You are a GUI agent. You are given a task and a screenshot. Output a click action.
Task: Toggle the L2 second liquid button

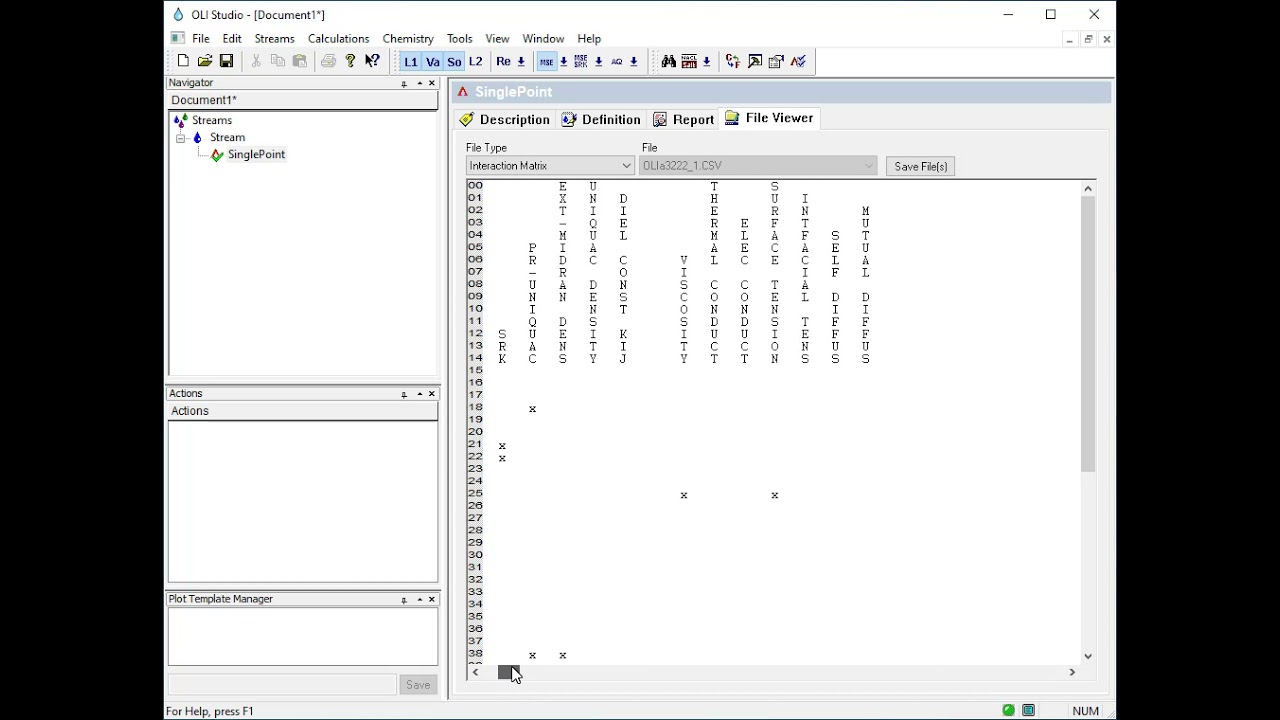(476, 62)
